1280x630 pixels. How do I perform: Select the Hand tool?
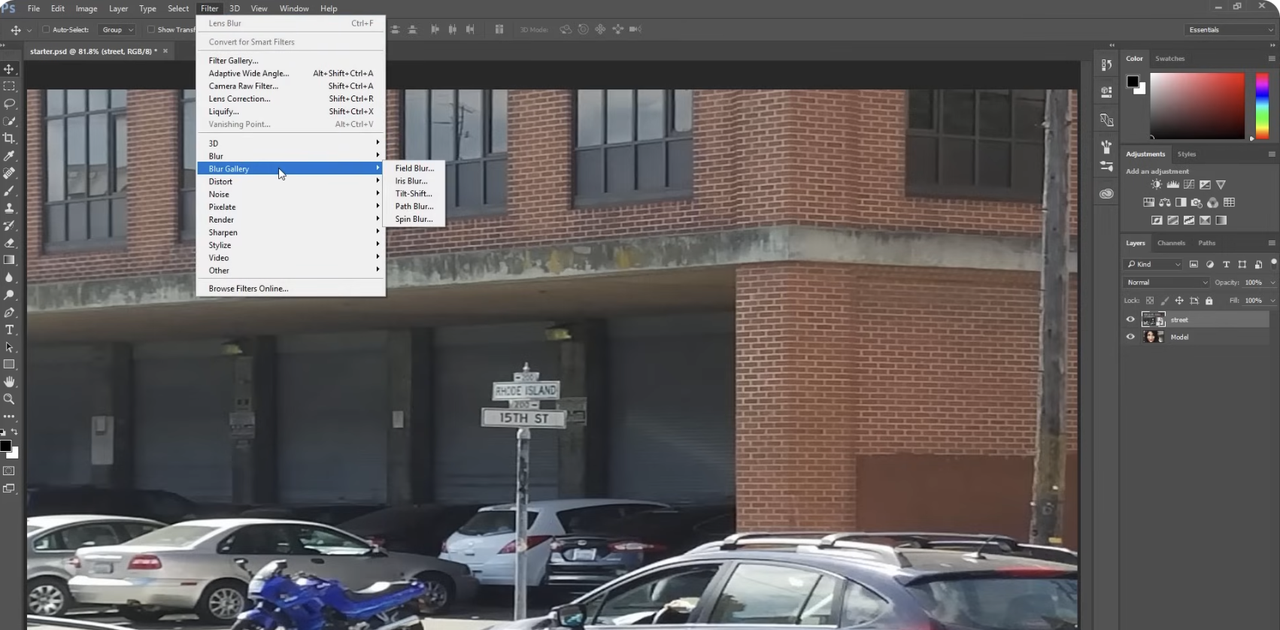pyautogui.click(x=9, y=382)
